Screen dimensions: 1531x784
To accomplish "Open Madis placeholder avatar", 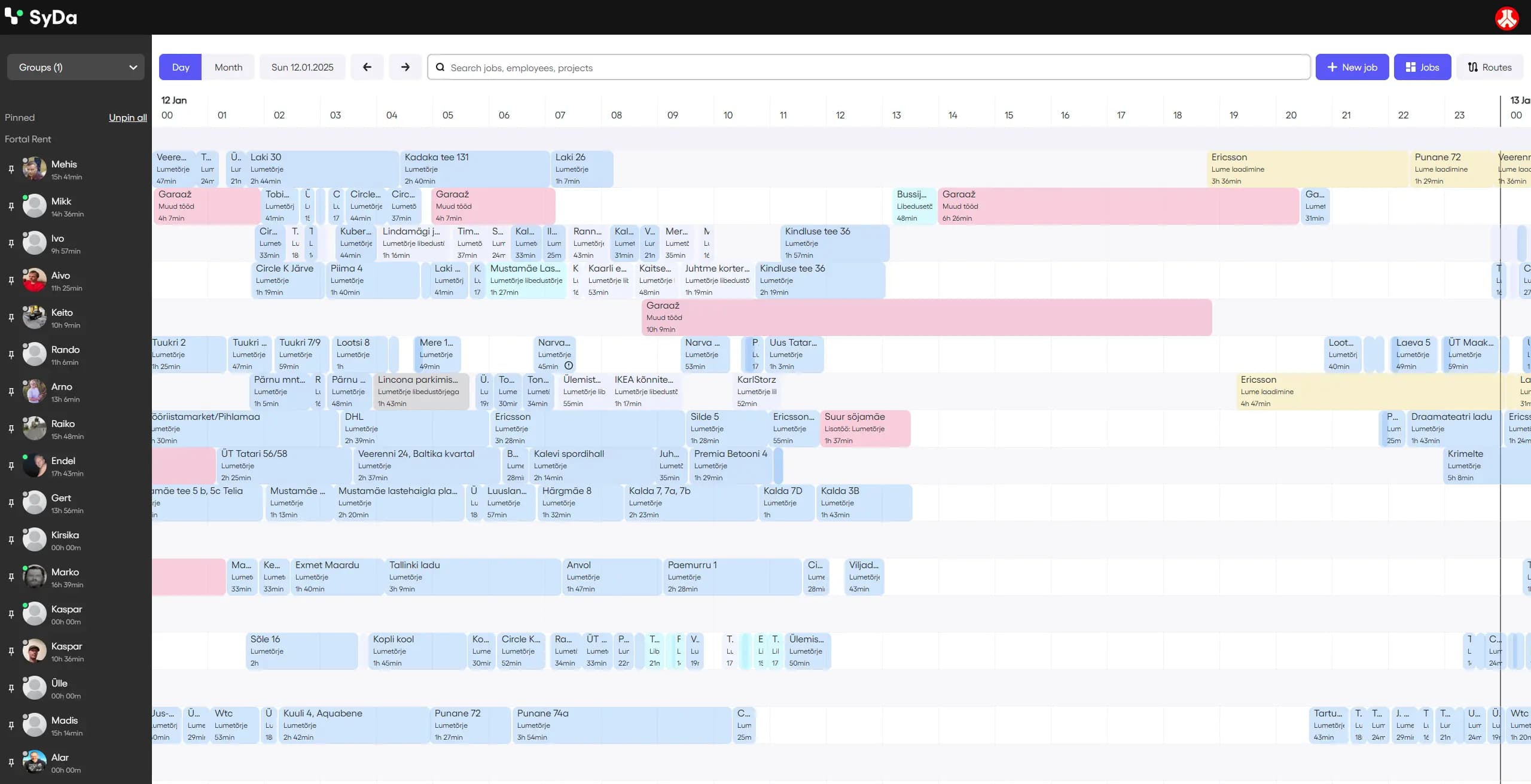I will coord(35,725).
